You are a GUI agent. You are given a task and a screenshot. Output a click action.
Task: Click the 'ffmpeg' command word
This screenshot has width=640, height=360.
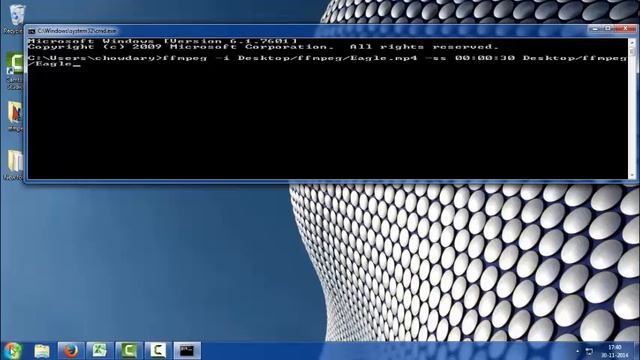coord(185,58)
